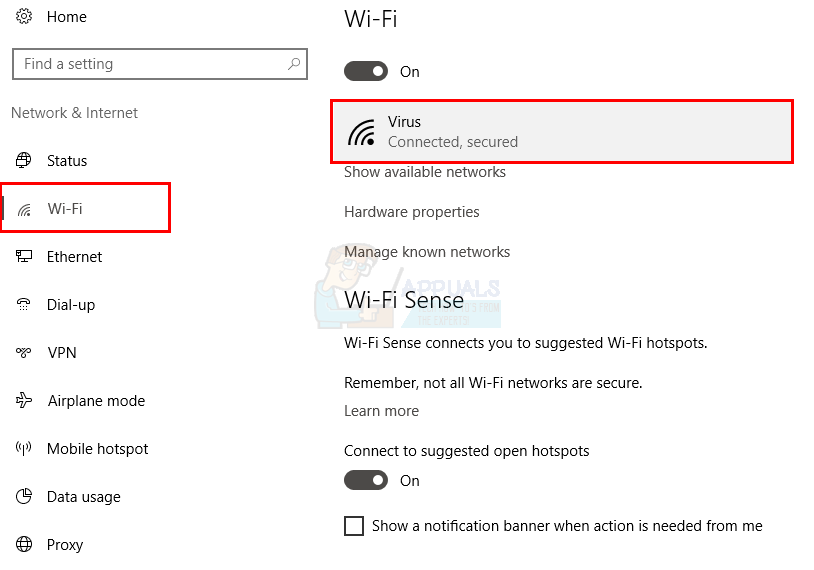This screenshot has height=570, width=814.
Task: Check the notification banner checkbox
Action: tap(354, 526)
